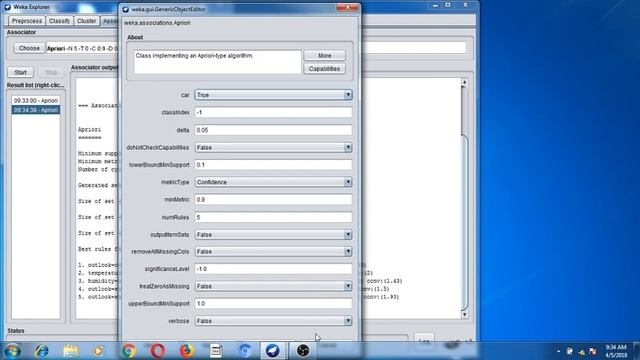This screenshot has width=640, height=360.
Task: Open Windows Explorer folder icon in taskbar
Action: point(71,351)
